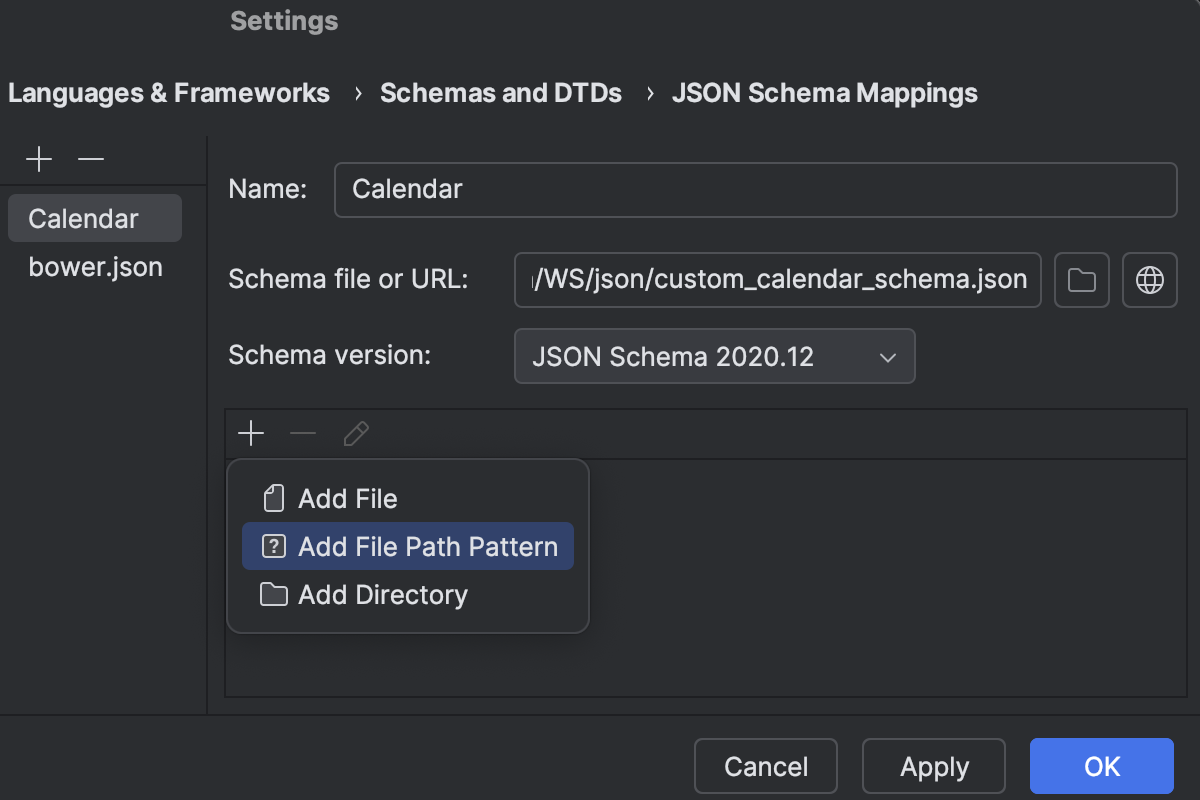Open the add mapping plus icon above the table
The height and width of the screenshot is (800, 1200).
point(251,433)
